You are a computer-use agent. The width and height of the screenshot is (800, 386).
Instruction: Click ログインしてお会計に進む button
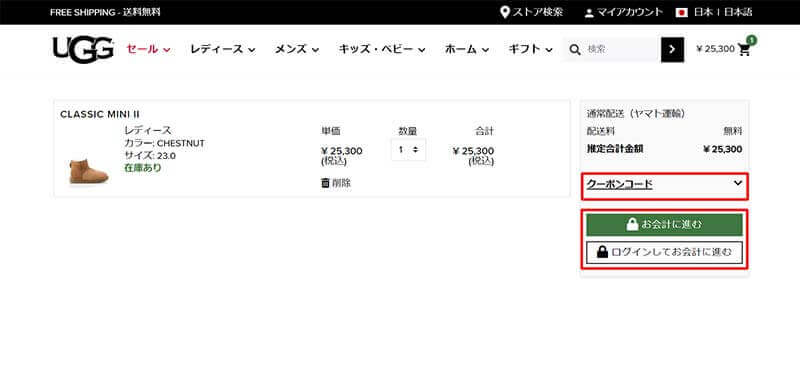tap(664, 252)
